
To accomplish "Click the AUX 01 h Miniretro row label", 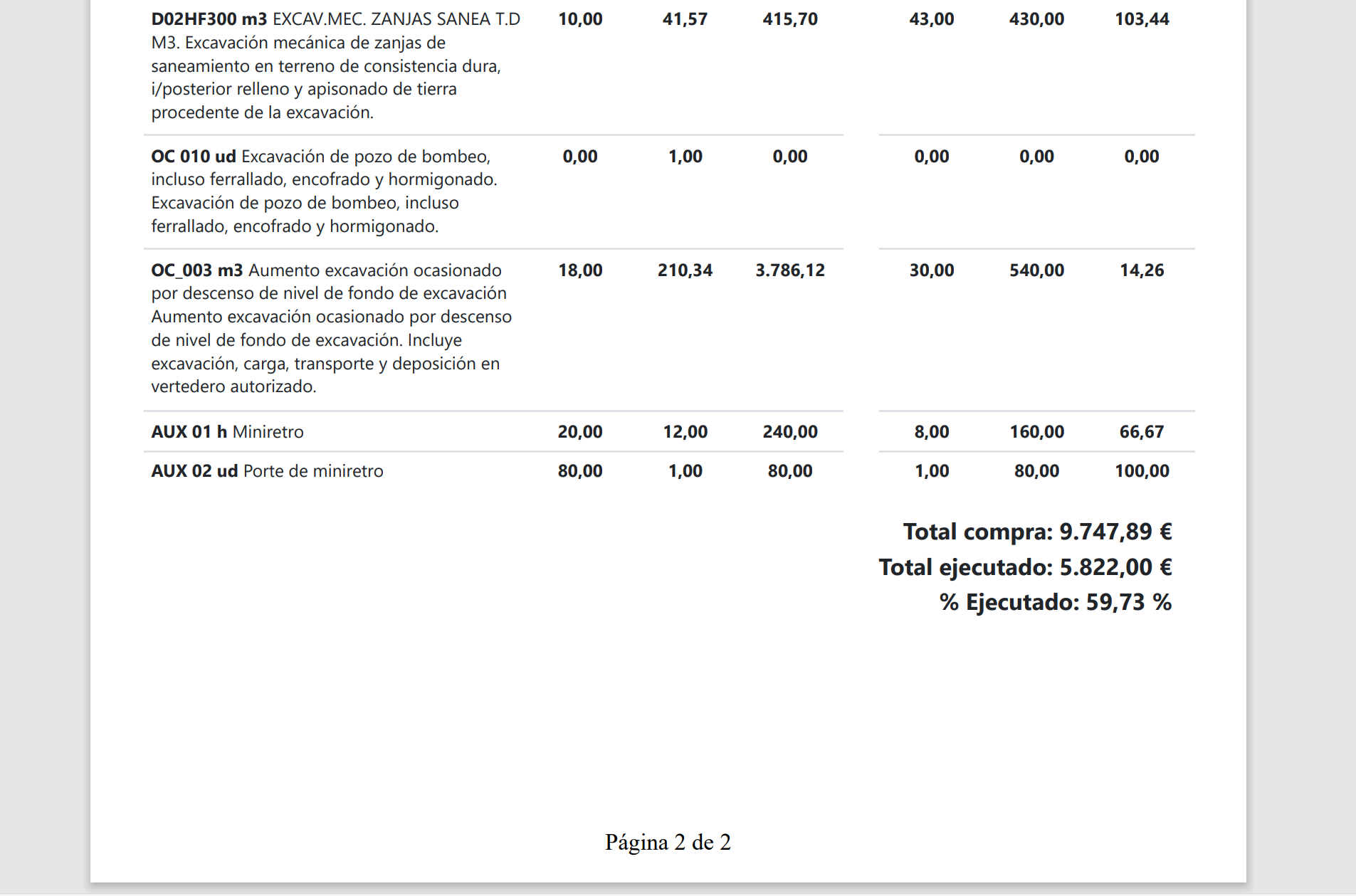I will pos(227,432).
